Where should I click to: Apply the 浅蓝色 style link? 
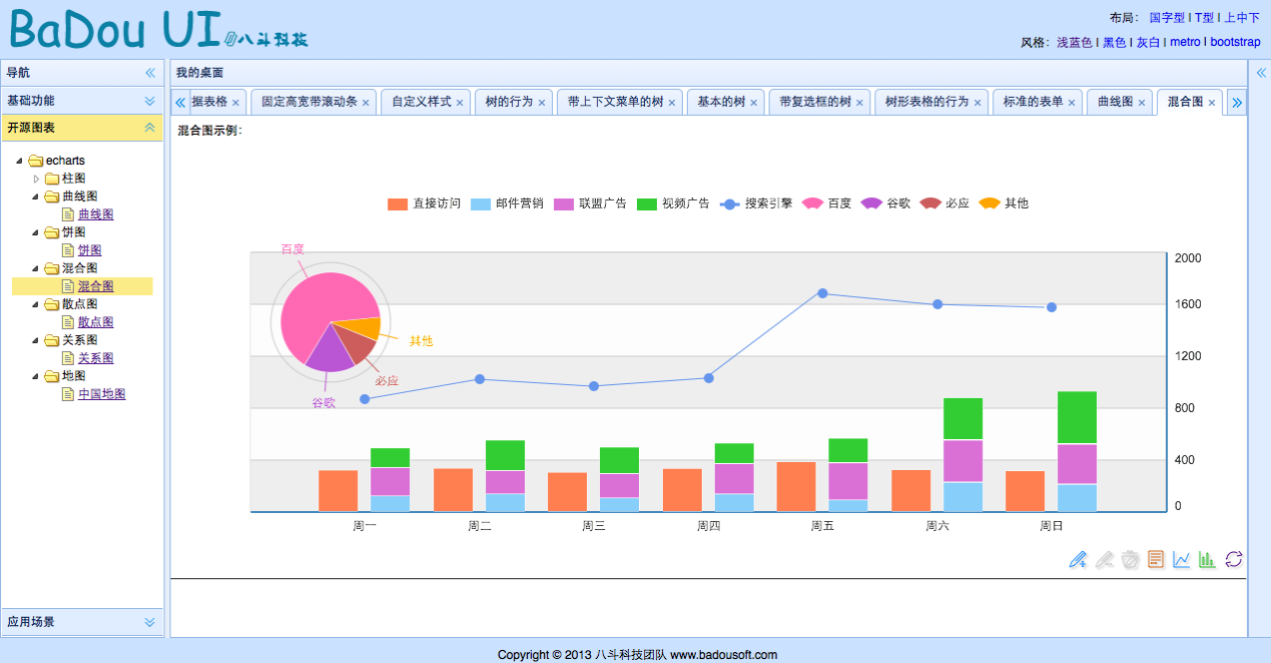pyautogui.click(x=1074, y=42)
